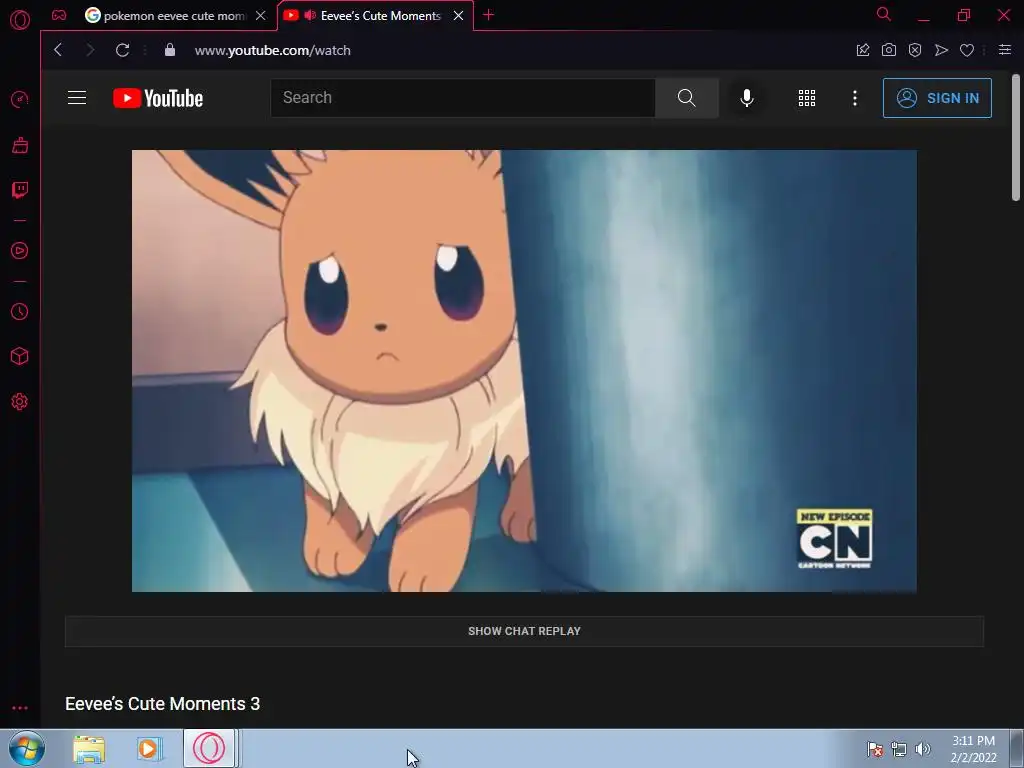Open ad blocker shield icon
The image size is (1024, 768).
[915, 50]
